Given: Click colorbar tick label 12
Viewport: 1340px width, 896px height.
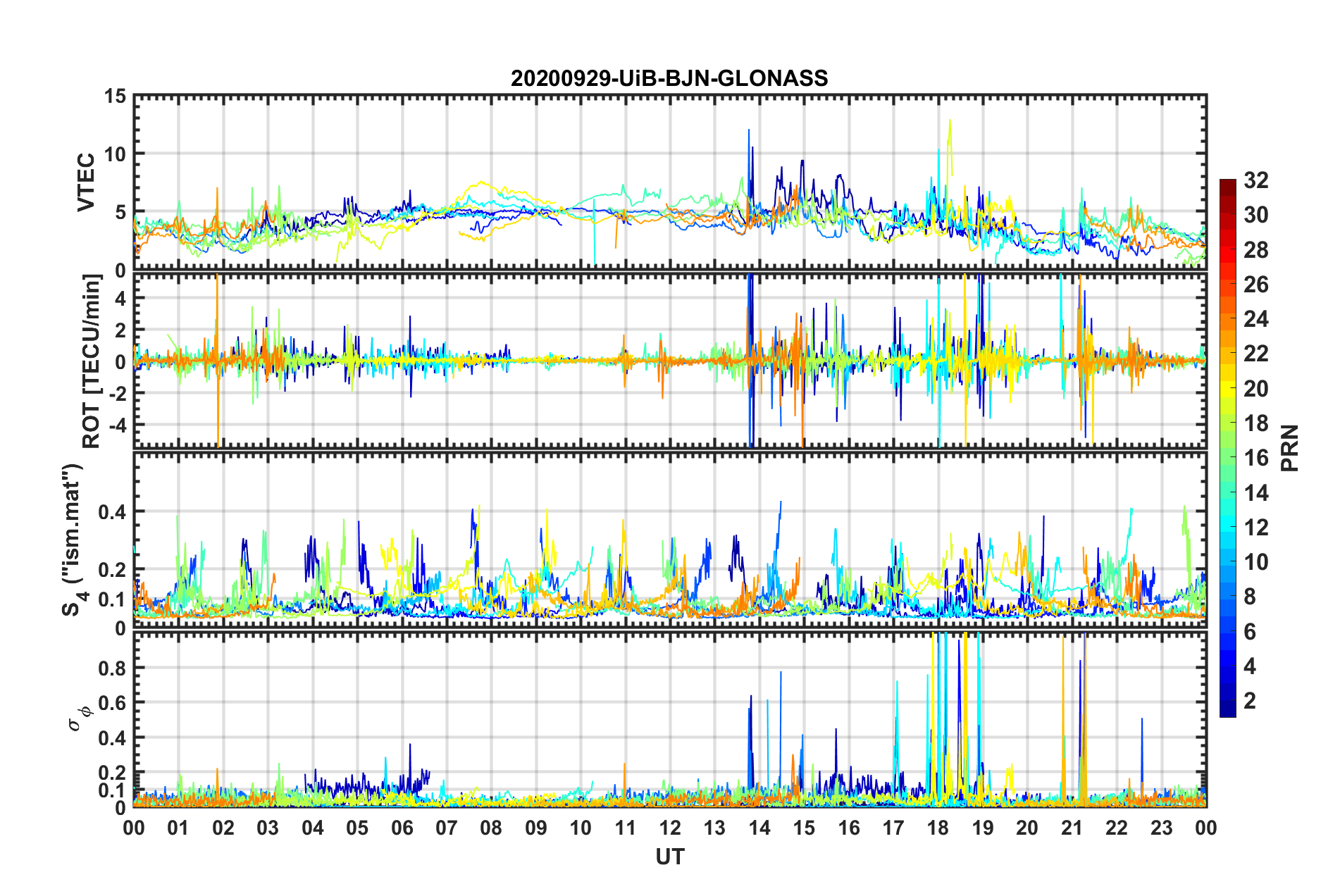Looking at the screenshot, I should [1255, 528].
